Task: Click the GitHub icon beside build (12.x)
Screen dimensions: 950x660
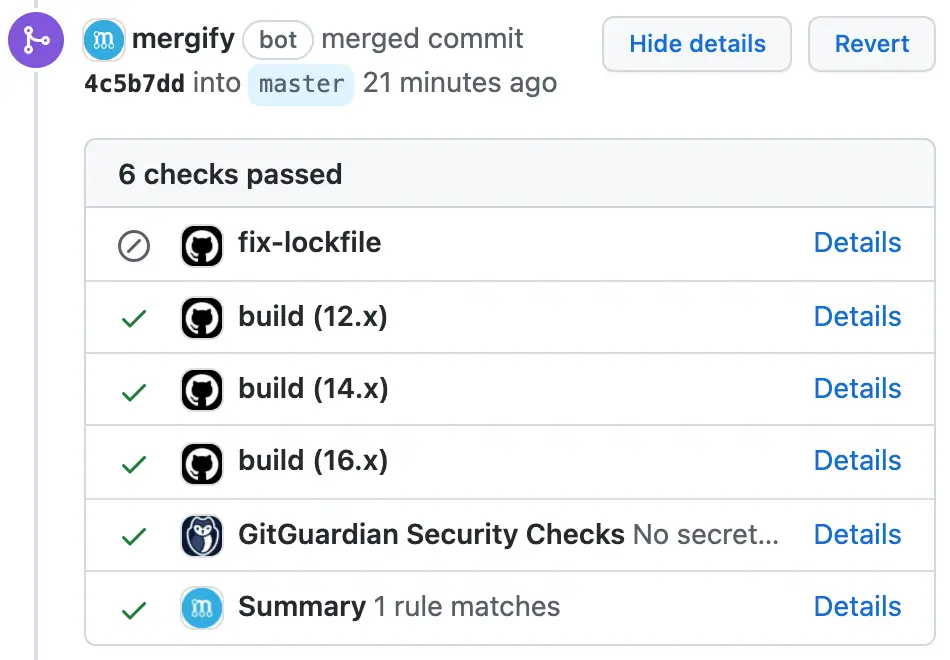Action: coord(202,318)
